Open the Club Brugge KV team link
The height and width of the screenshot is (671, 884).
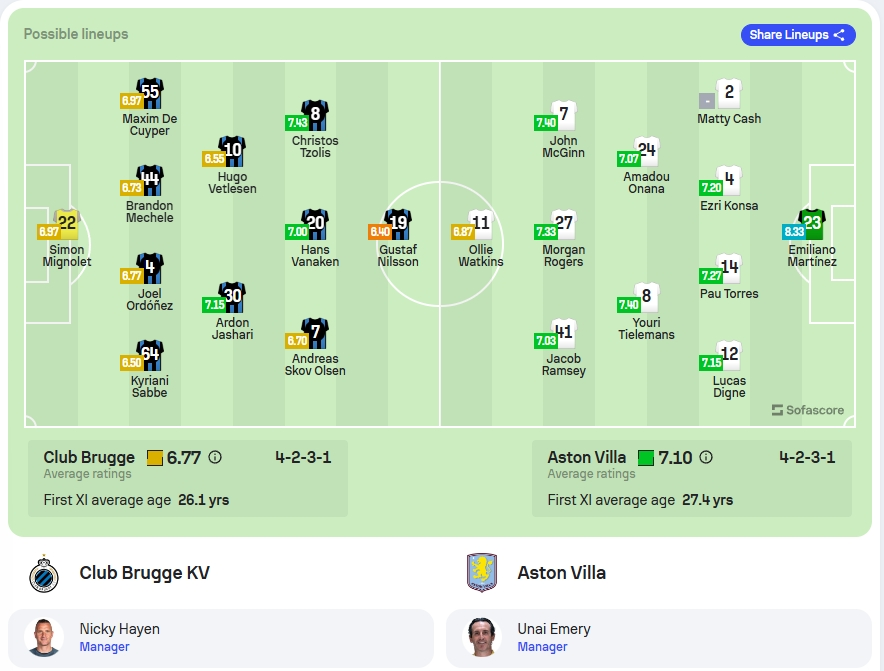click(144, 573)
